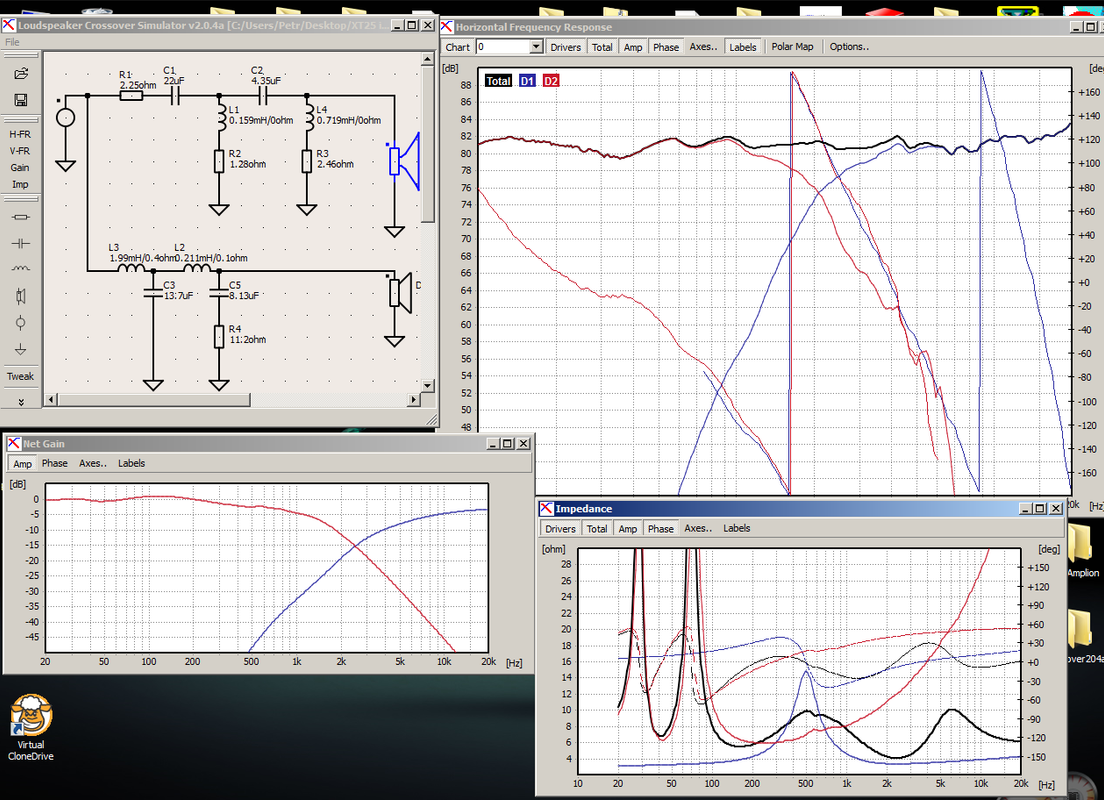Open the V-FR vertical response window
This screenshot has height=800, width=1104.
click(20, 151)
